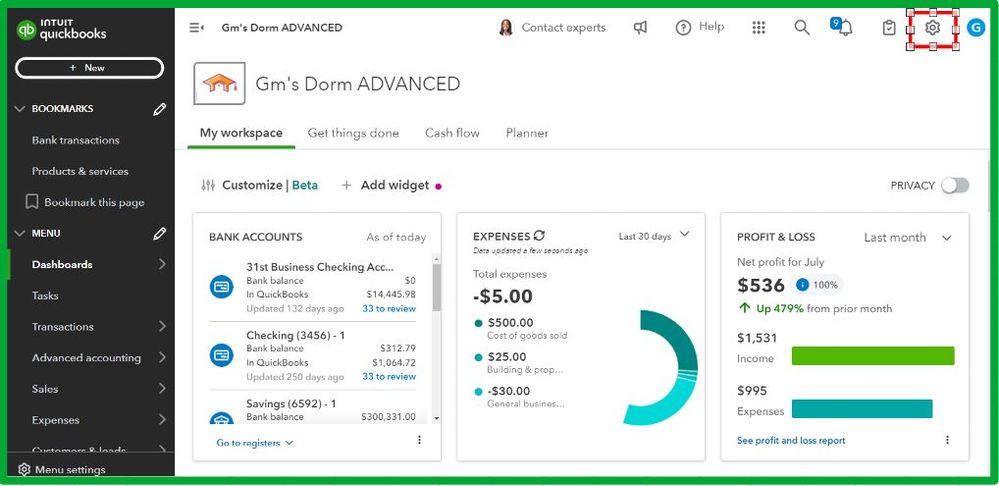Image resolution: width=999 pixels, height=486 pixels.
Task: Expand the Go to registers menu
Action: [x=255, y=442]
